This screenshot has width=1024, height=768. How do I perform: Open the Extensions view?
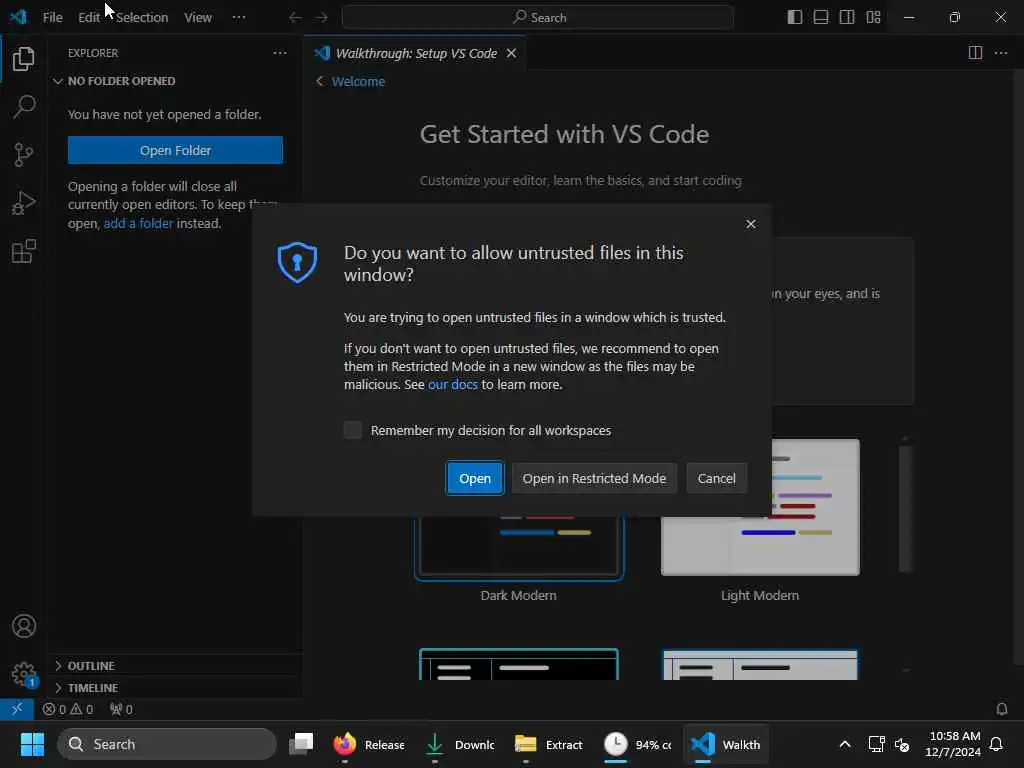pos(24,251)
